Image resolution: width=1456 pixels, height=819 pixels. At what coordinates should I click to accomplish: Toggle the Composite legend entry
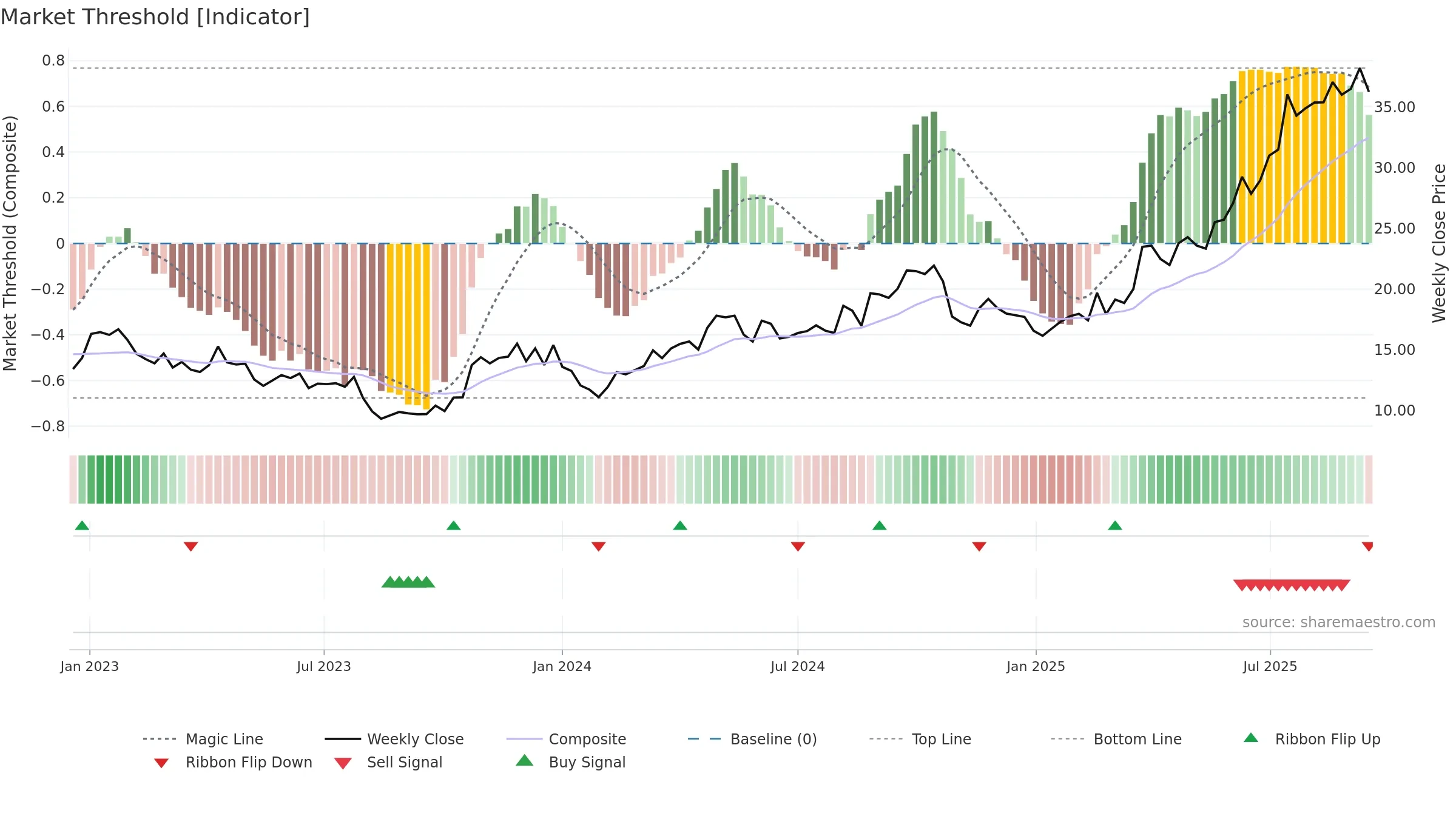566,739
